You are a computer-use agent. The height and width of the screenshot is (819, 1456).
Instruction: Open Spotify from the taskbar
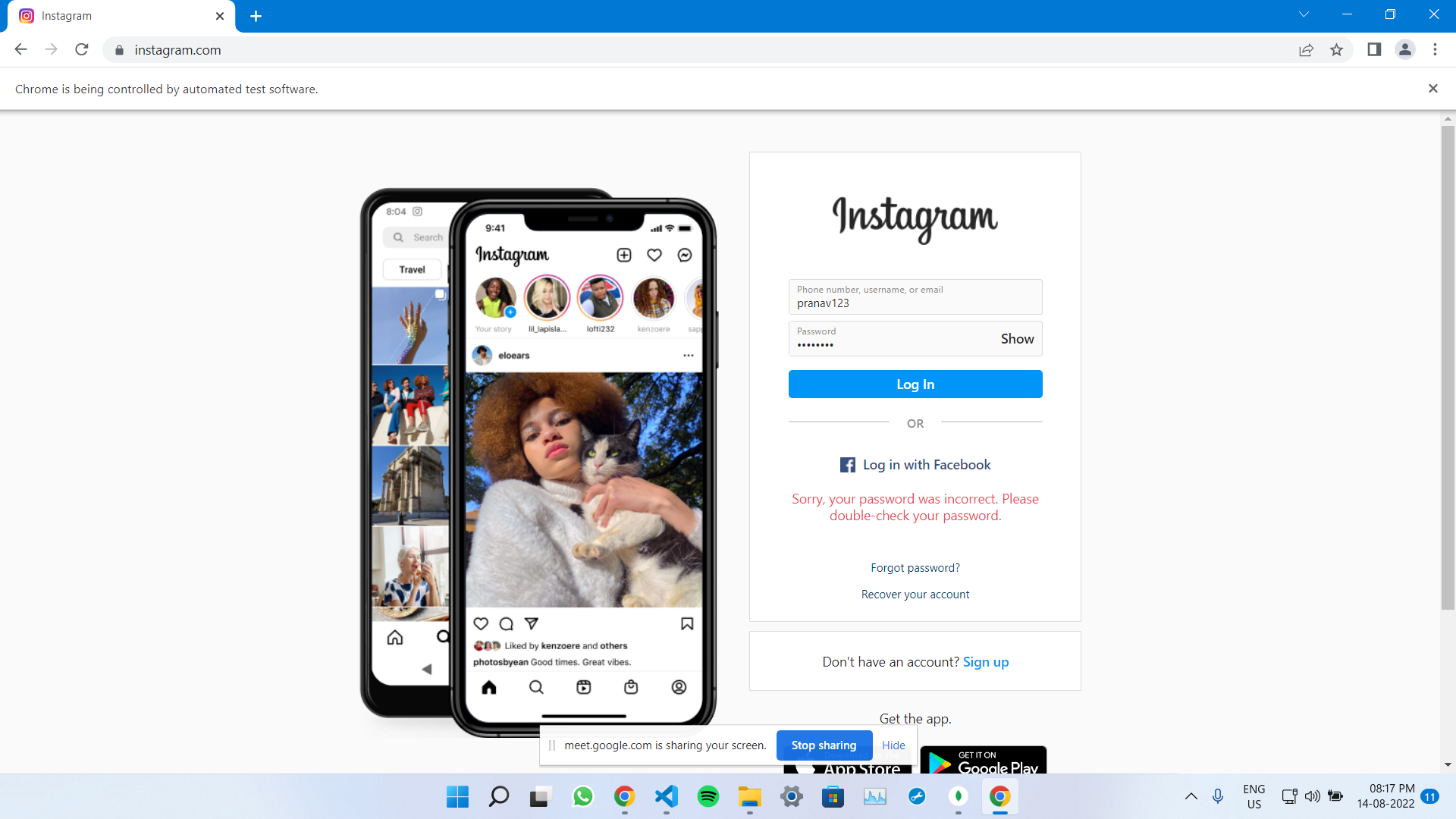pyautogui.click(x=708, y=796)
